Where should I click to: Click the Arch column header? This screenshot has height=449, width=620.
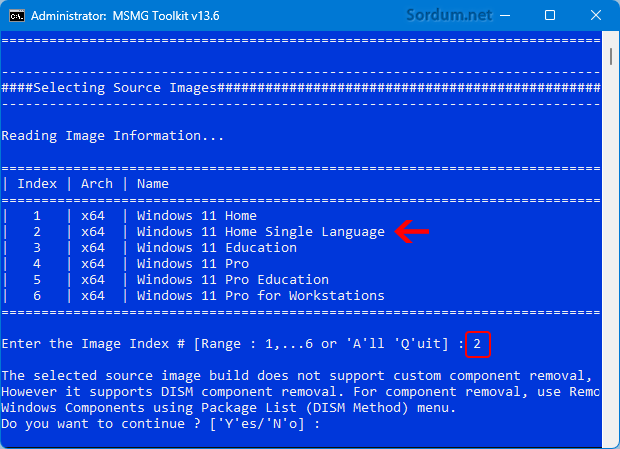[x=97, y=184]
